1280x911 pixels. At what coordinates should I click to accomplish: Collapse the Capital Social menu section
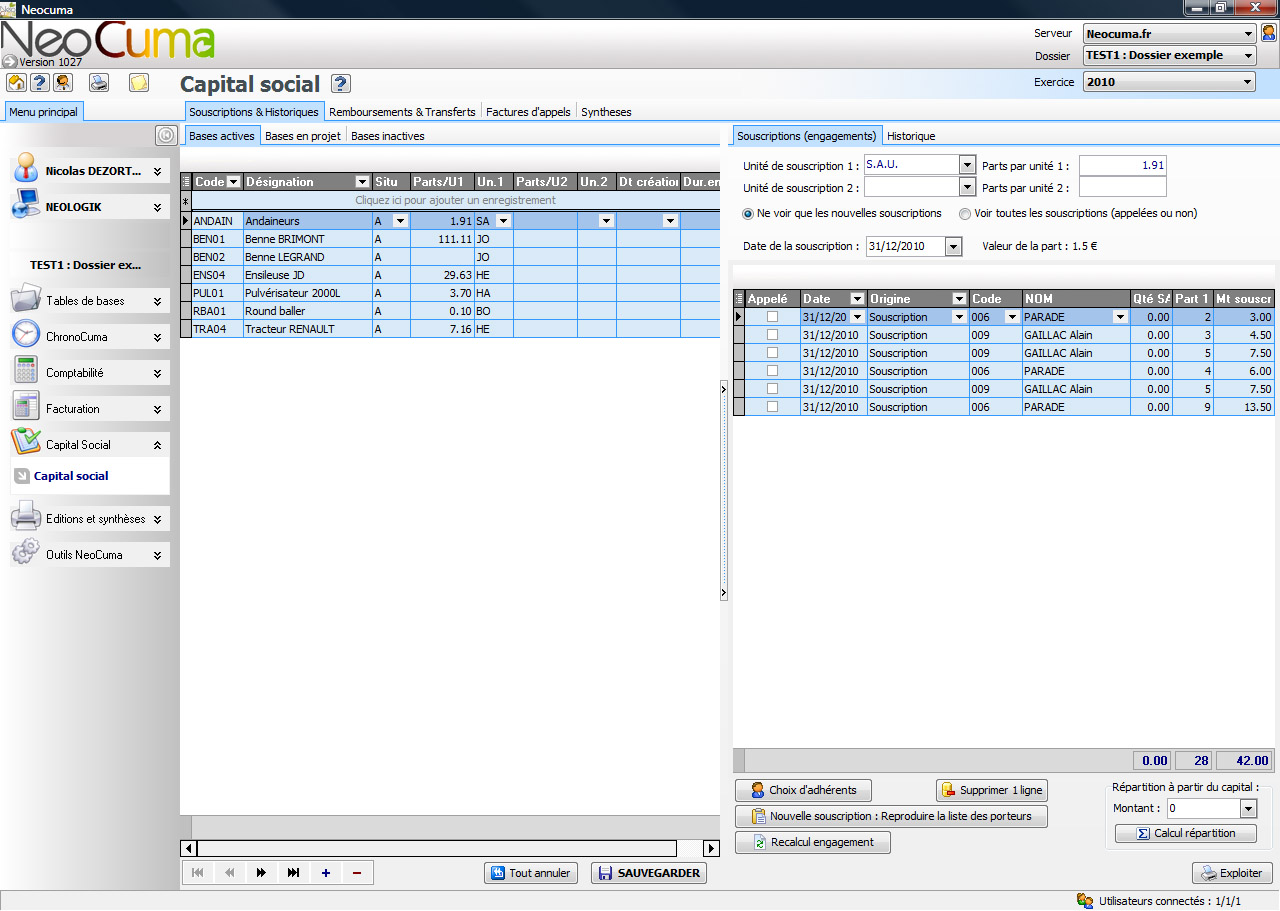(157, 444)
